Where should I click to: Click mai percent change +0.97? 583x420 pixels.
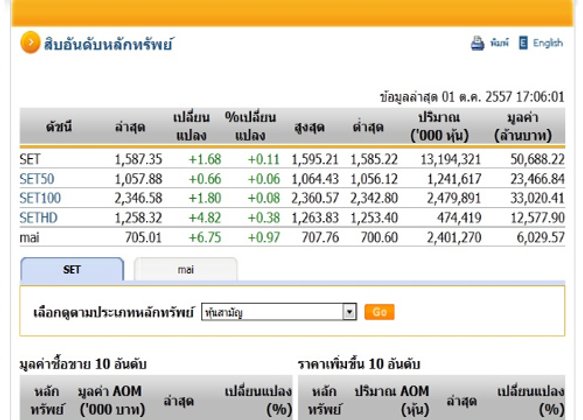[x=264, y=238]
